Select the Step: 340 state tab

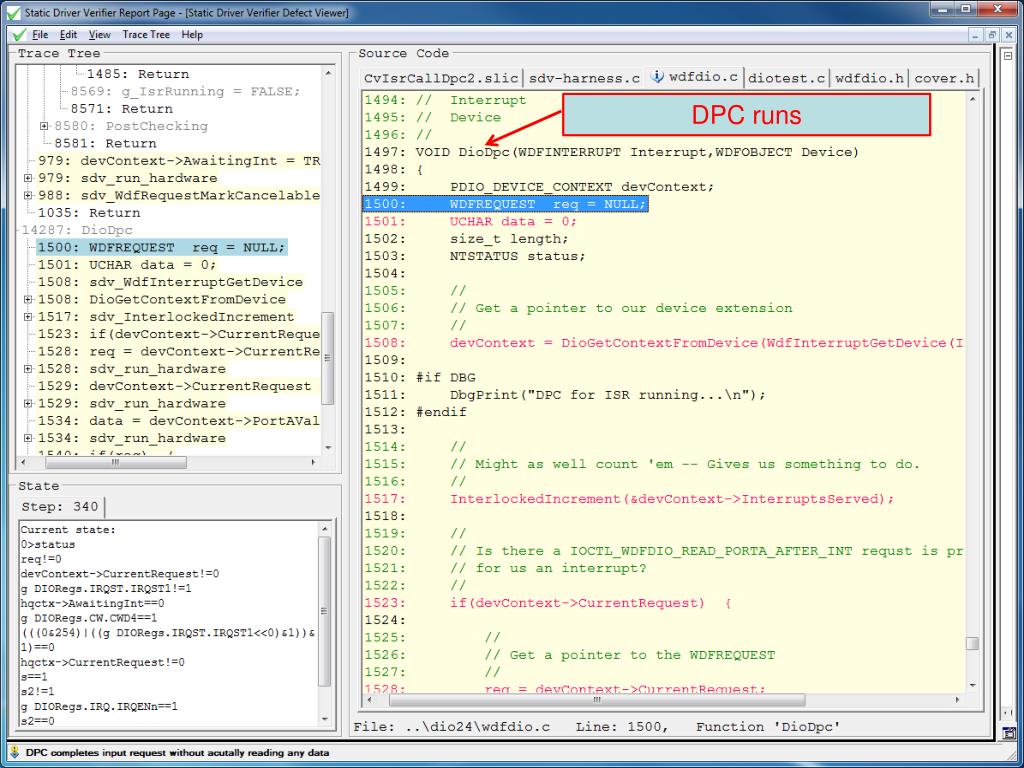click(x=60, y=507)
